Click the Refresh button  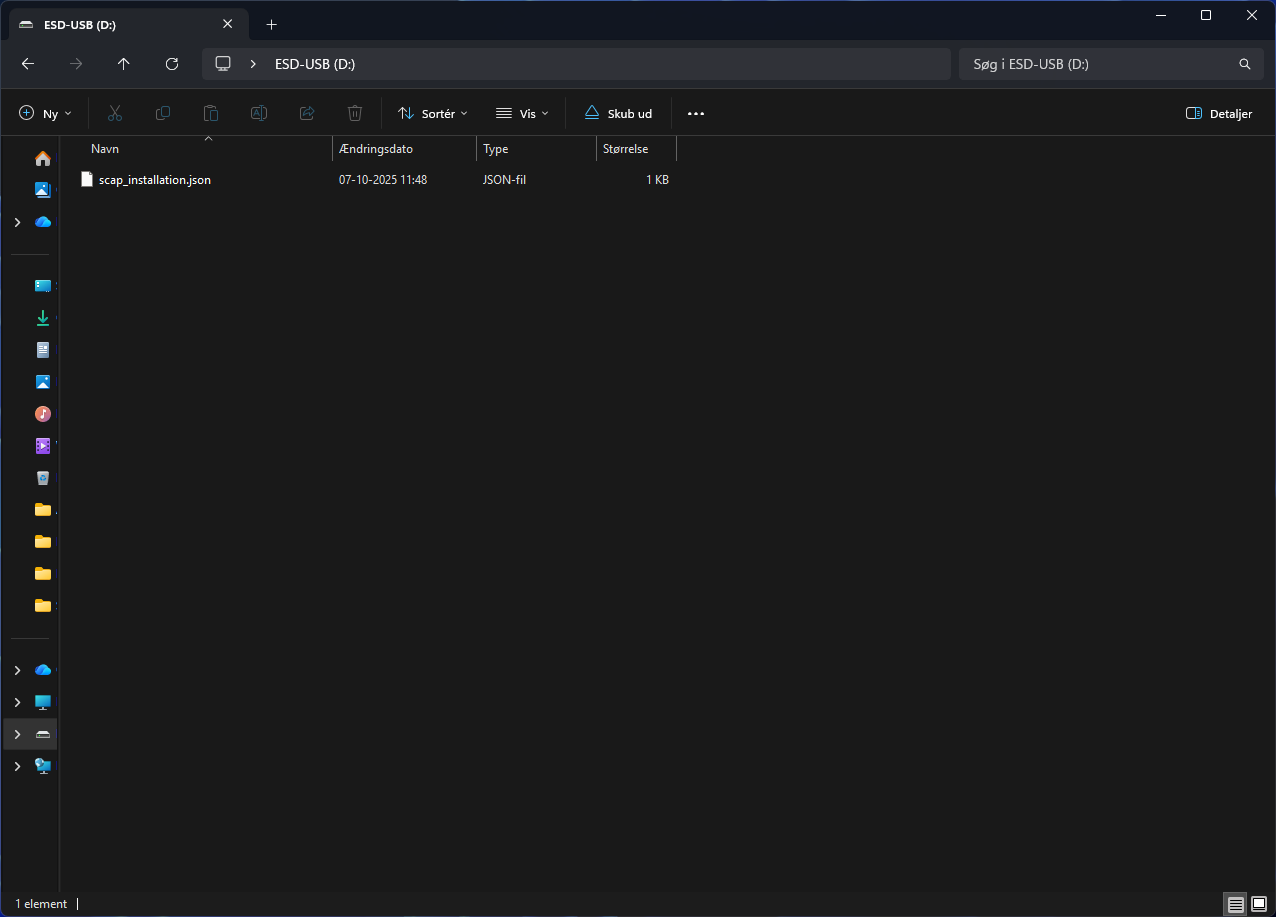click(172, 64)
